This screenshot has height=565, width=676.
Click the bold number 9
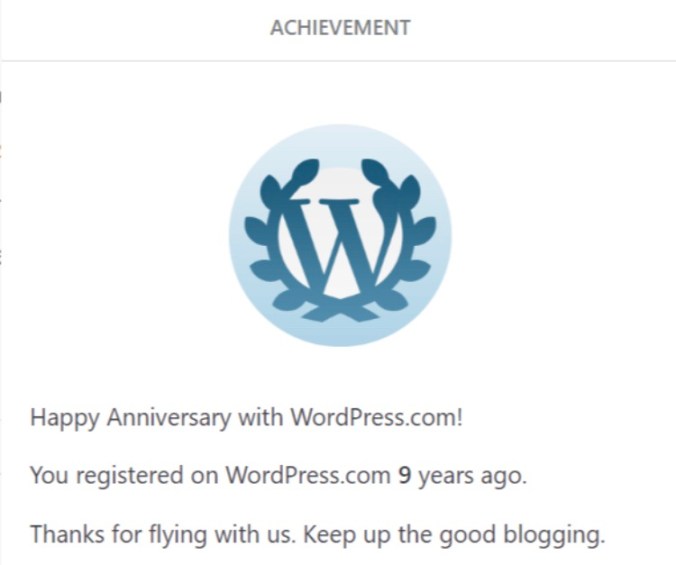[x=404, y=475]
